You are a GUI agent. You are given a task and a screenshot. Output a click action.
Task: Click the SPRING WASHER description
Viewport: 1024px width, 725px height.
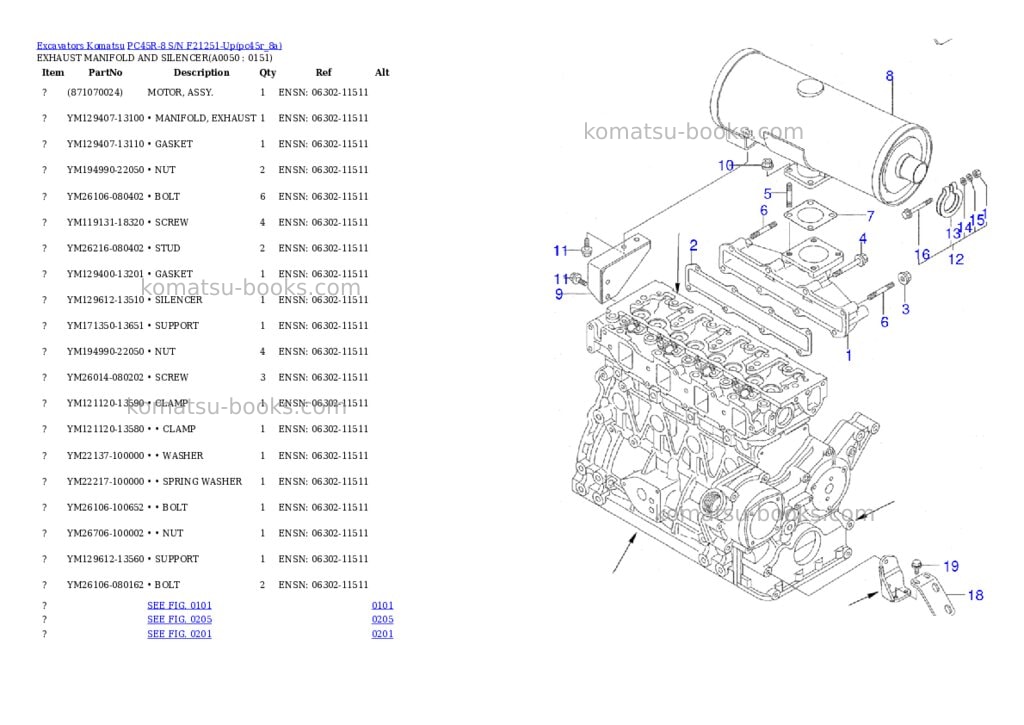point(202,481)
